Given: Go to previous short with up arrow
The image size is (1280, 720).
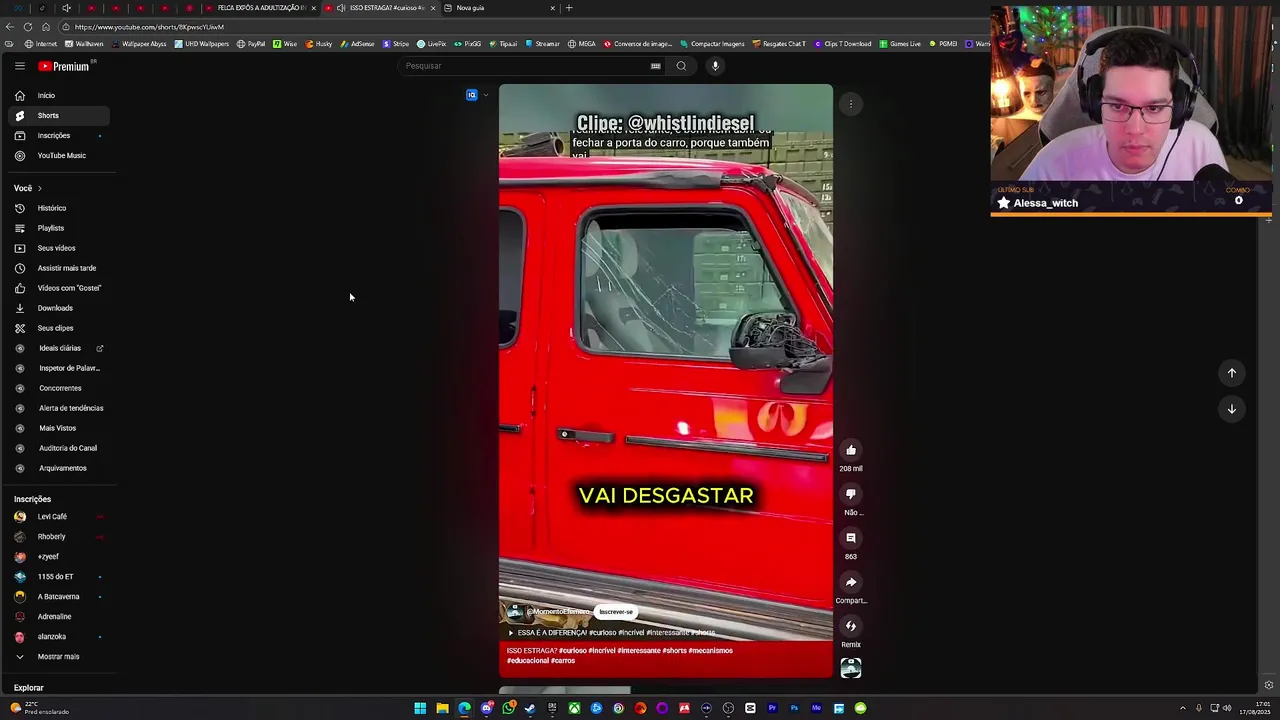Looking at the screenshot, I should point(1232,373).
